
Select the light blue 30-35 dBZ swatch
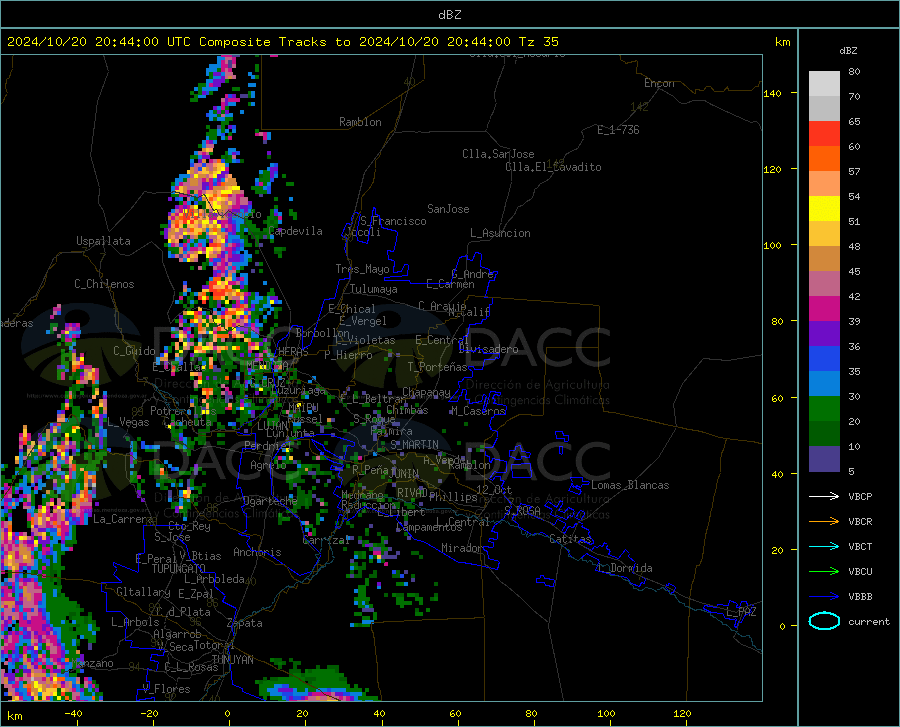click(x=824, y=384)
